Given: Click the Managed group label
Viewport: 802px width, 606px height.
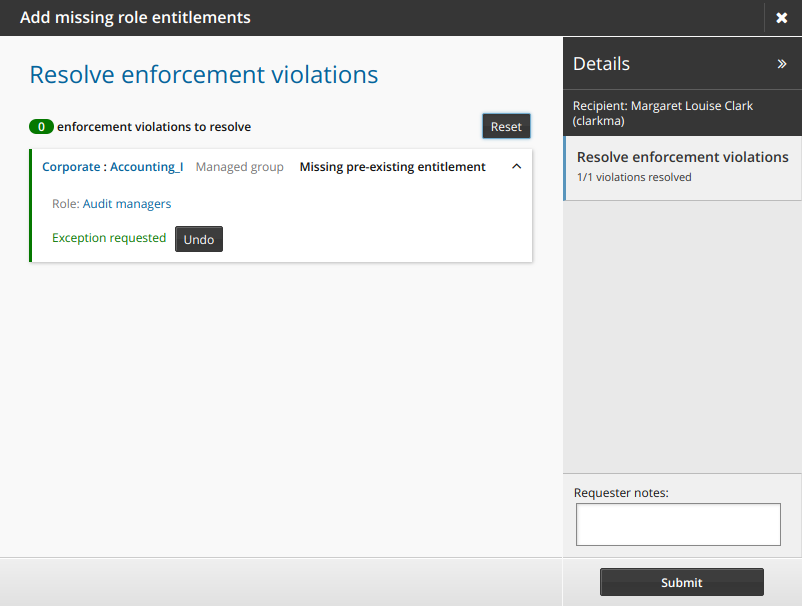Looking at the screenshot, I should click(239, 166).
